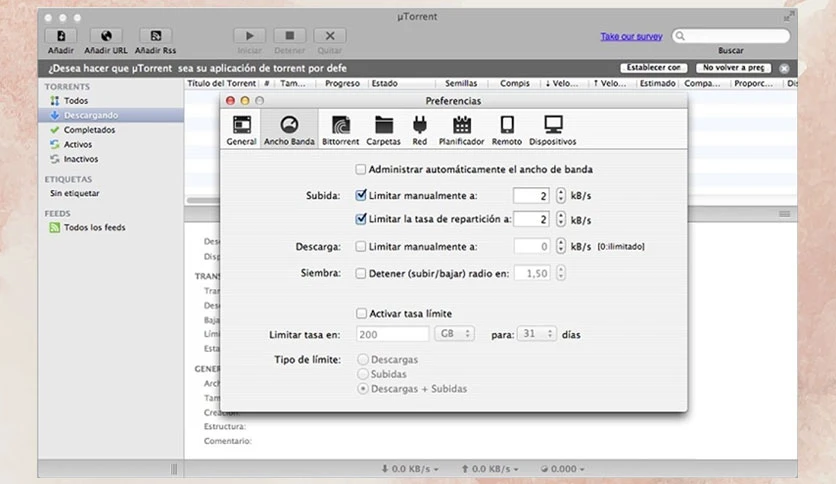Screen dimensions: 836x484
Task: Click the torrent list horizontal scrollbar
Action: click(203, 200)
